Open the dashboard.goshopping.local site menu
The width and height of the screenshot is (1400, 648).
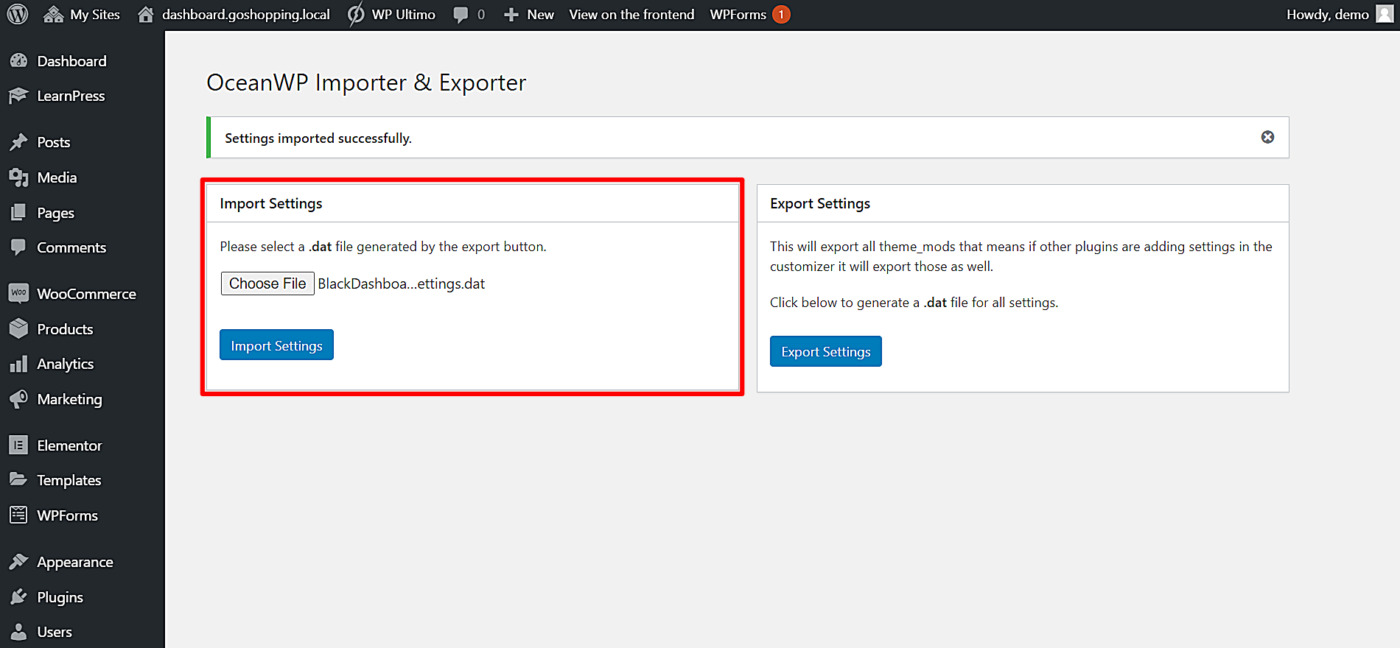coord(234,15)
